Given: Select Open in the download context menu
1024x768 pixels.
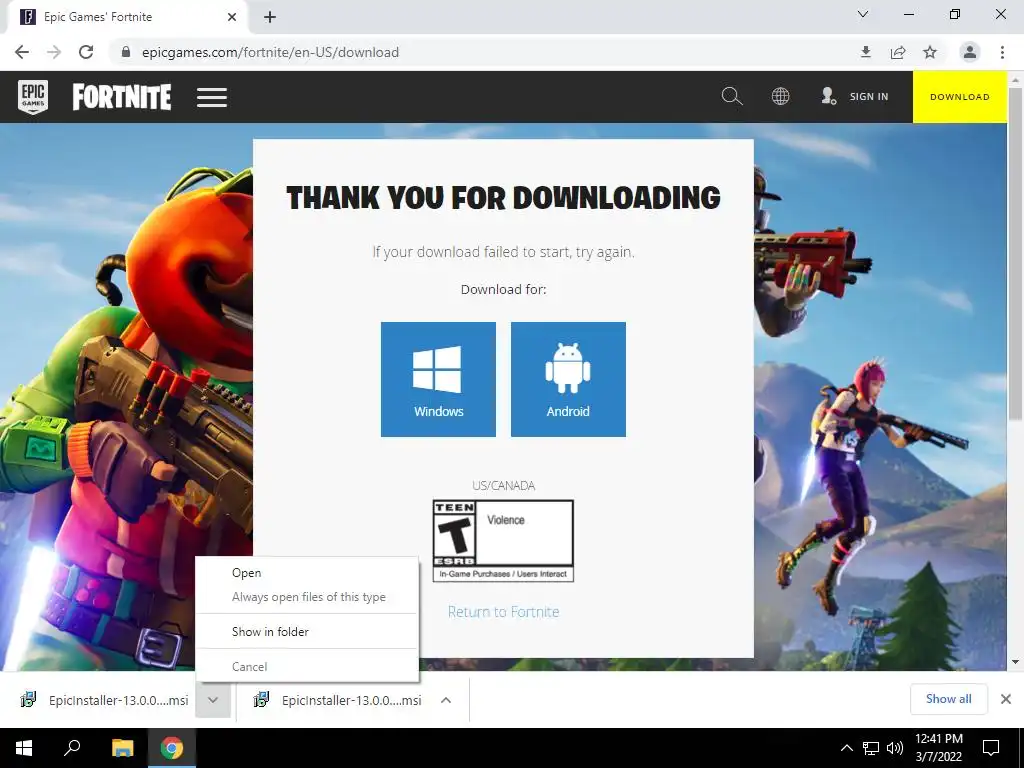Looking at the screenshot, I should coord(307,573).
